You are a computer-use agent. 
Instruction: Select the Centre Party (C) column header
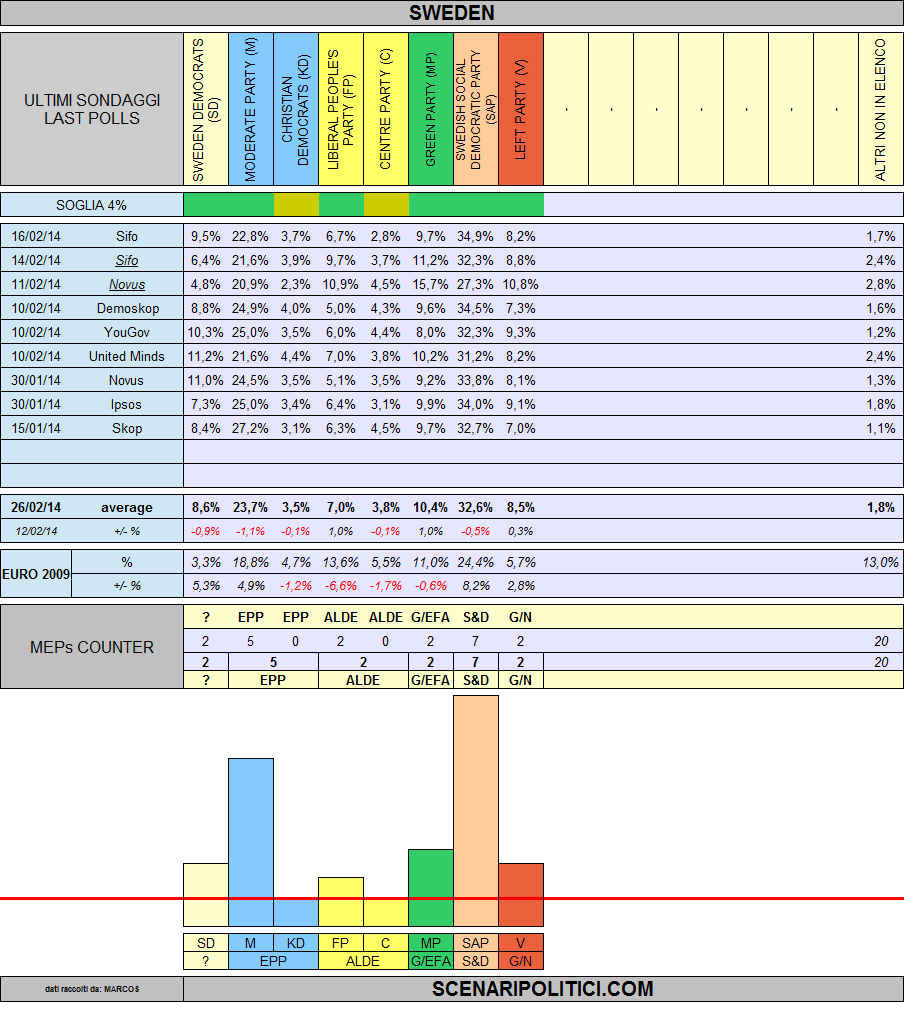[385, 109]
